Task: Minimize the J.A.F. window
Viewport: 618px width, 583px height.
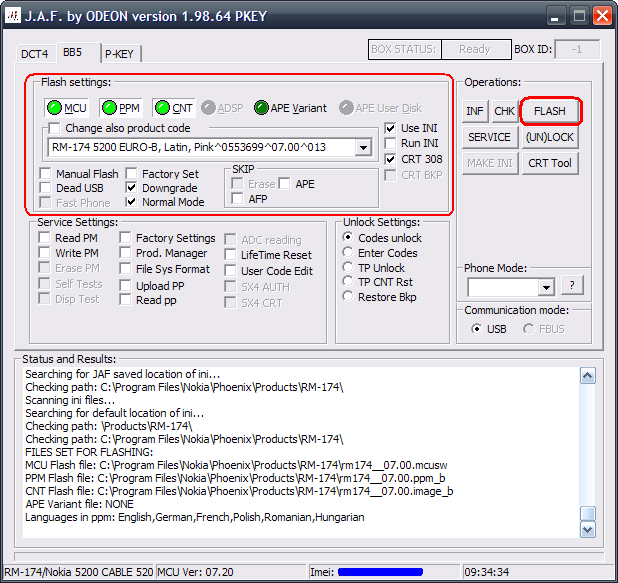Action: [x=555, y=17]
